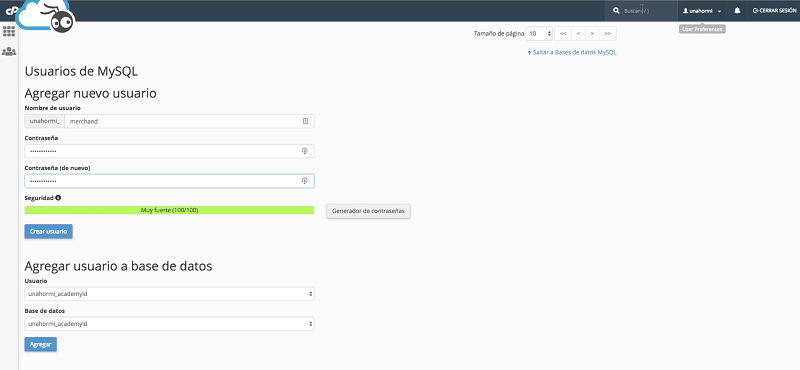Viewport: 800px width, 370px height.
Task: Click the password manager icon in username field
Action: click(x=305, y=121)
